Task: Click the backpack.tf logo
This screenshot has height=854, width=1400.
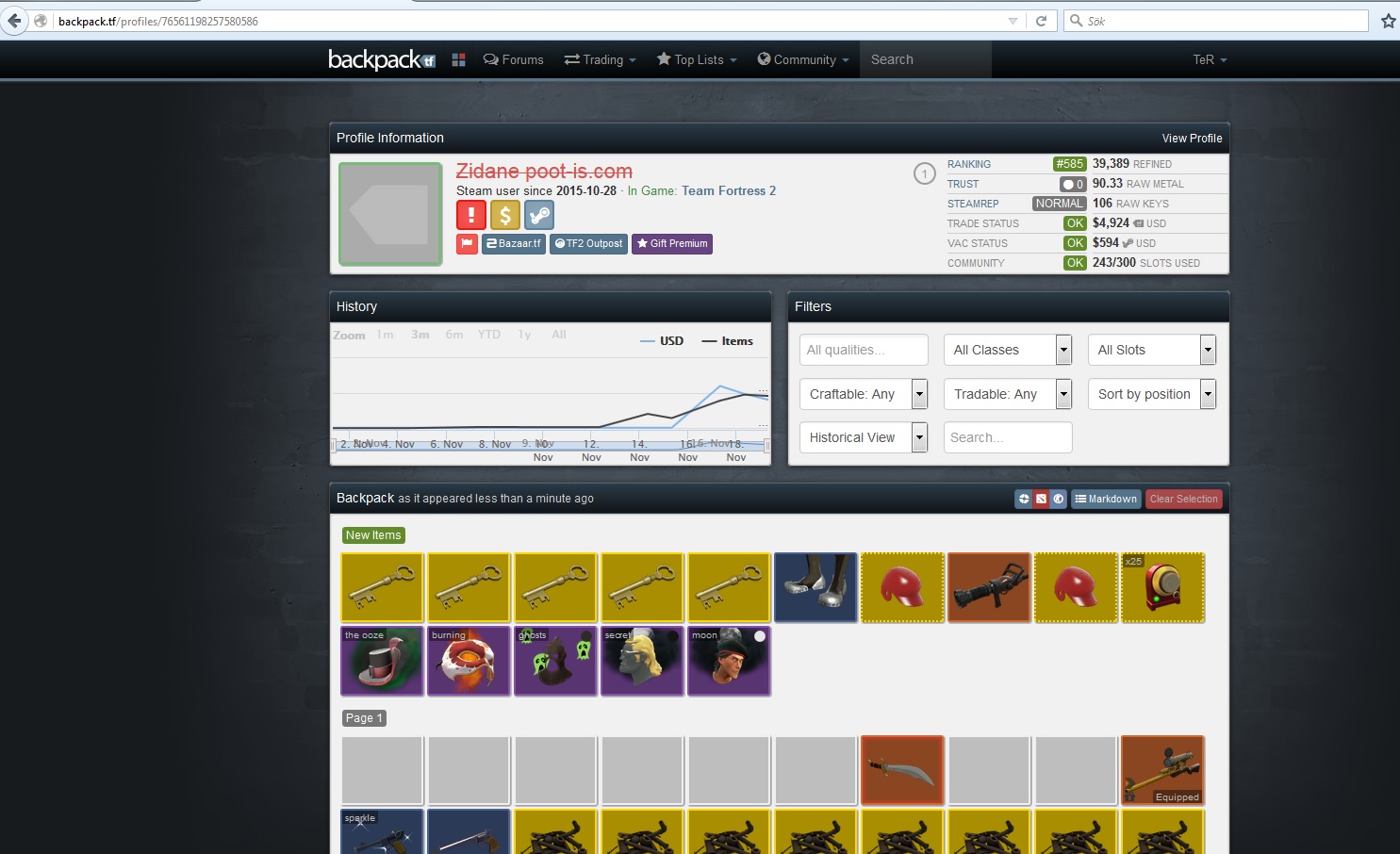Action: click(382, 59)
